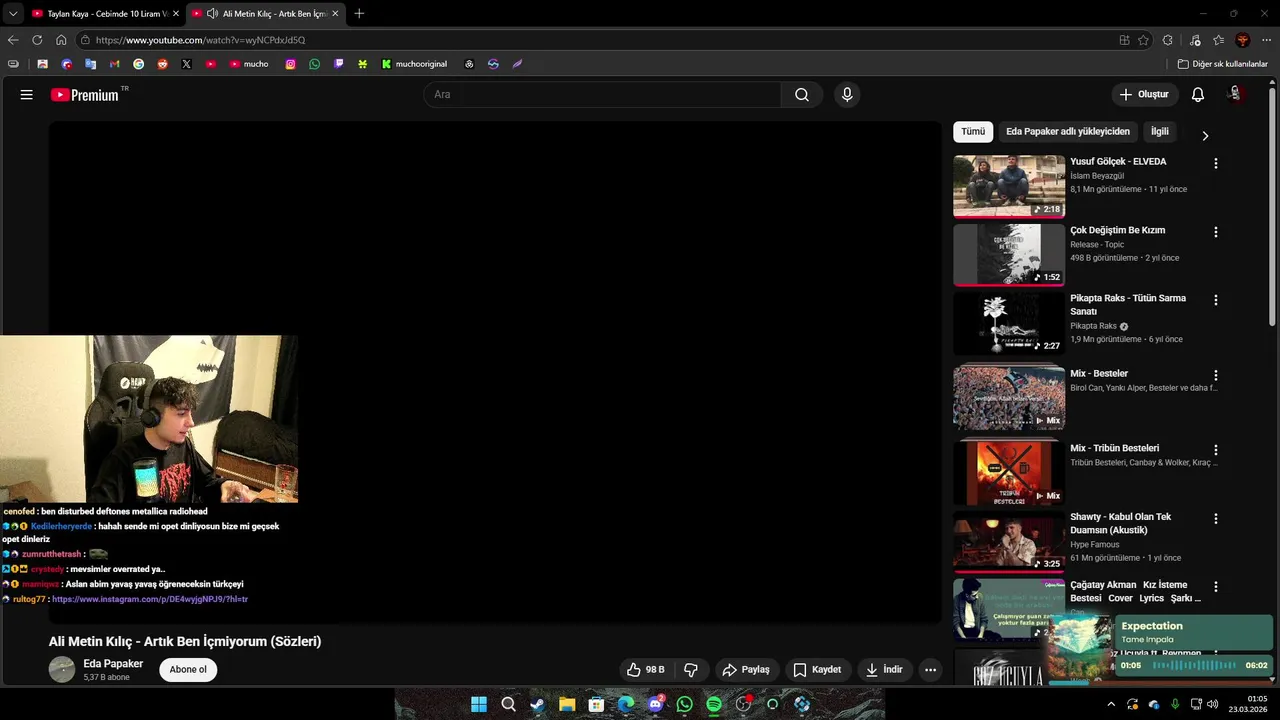Image resolution: width=1280 pixels, height=720 pixels.
Task: Expand the browser tab search dropdown
Action: (x=13, y=14)
